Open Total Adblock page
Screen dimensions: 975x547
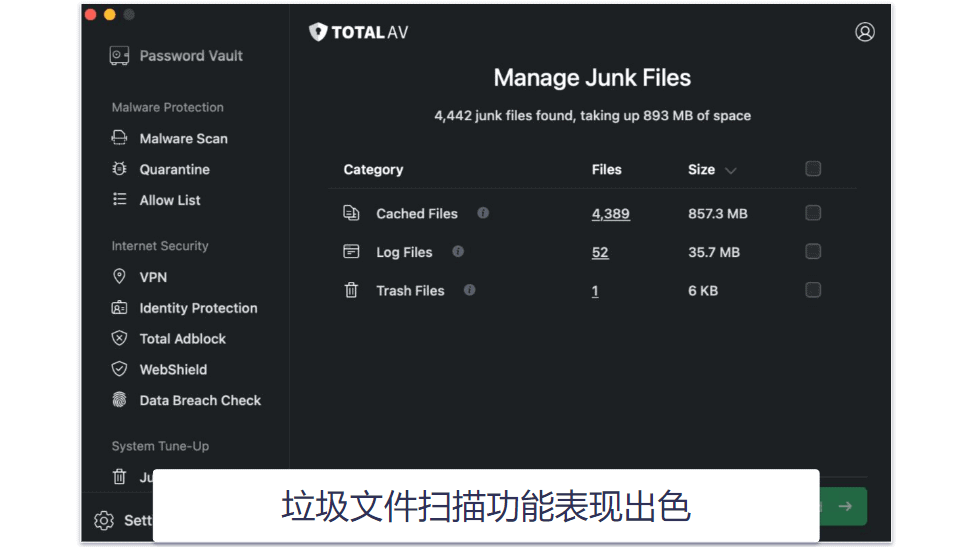click(x=183, y=339)
